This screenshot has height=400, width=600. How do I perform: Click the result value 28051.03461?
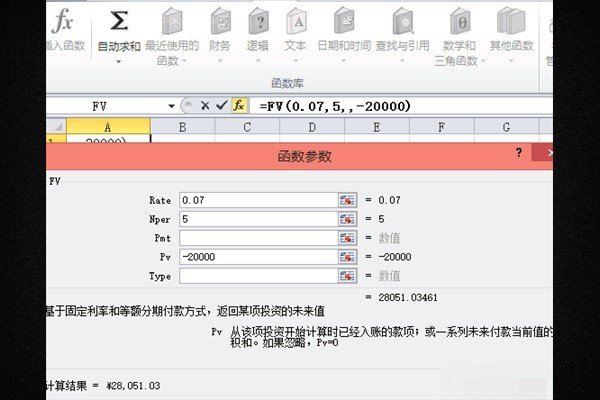tap(408, 297)
